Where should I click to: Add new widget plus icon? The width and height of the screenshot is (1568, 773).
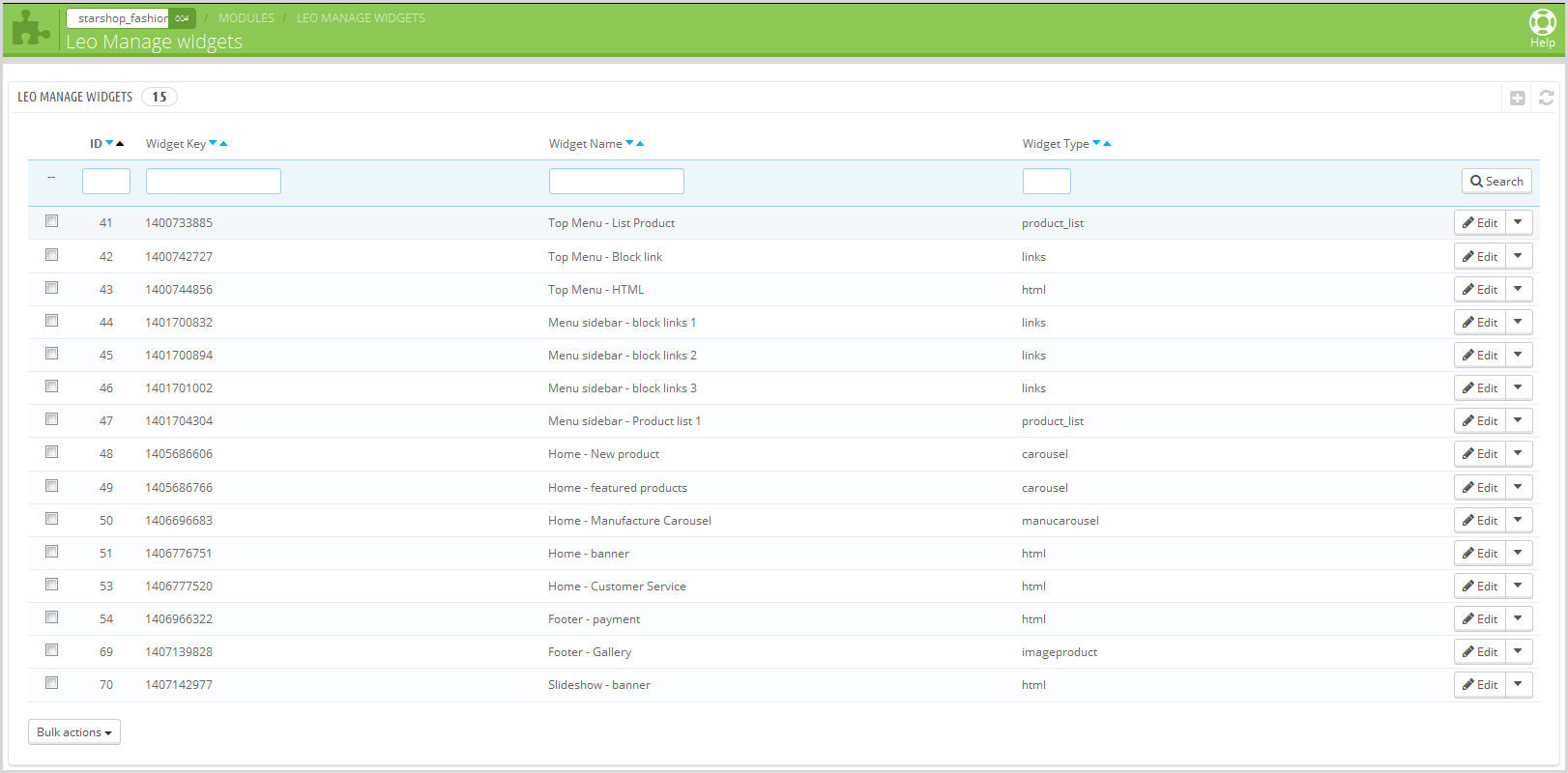click(x=1518, y=98)
